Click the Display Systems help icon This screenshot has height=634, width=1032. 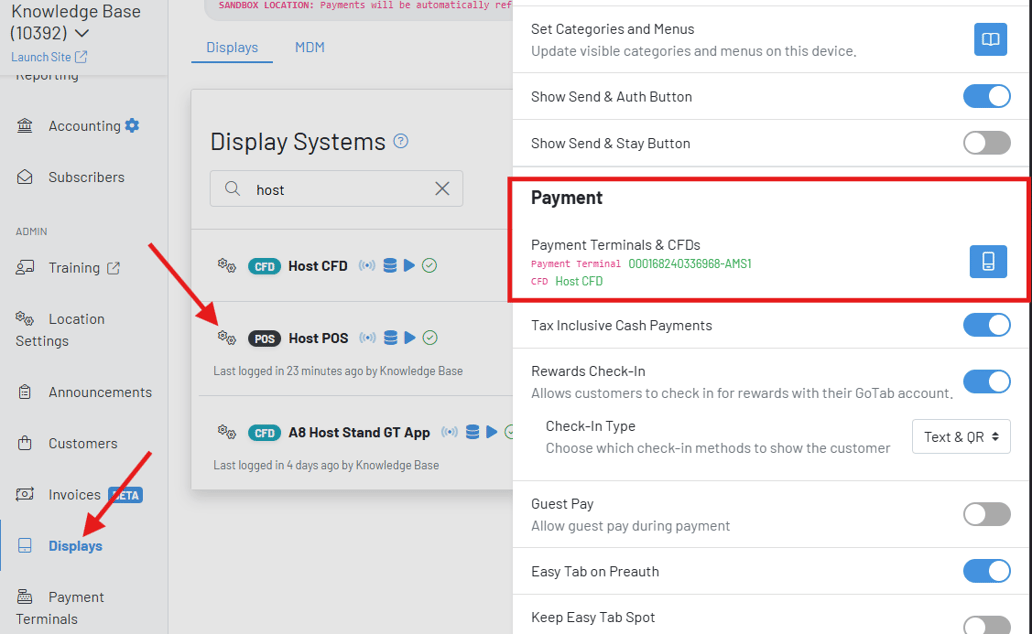coord(401,141)
